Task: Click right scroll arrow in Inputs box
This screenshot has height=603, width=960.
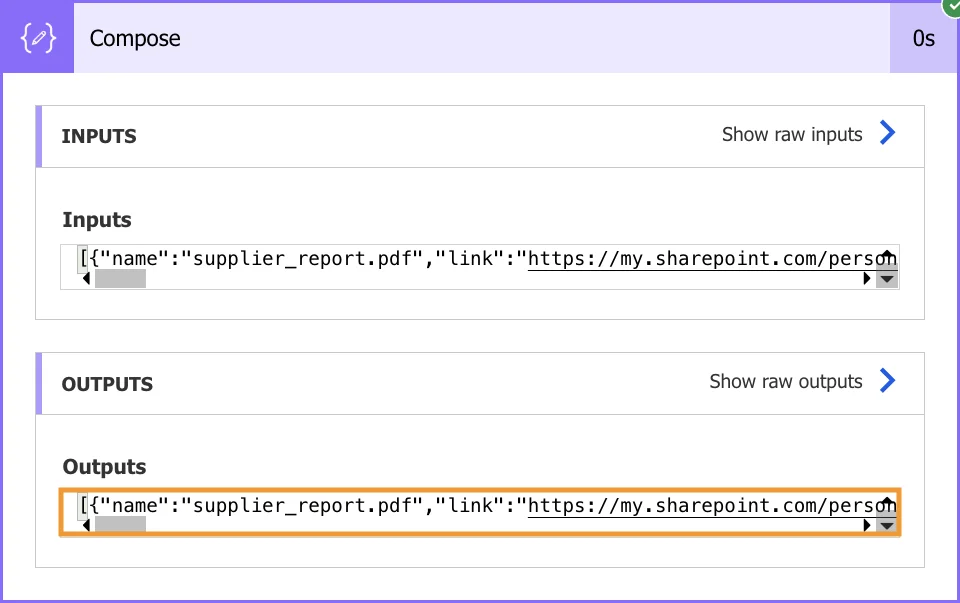Action: 866,279
